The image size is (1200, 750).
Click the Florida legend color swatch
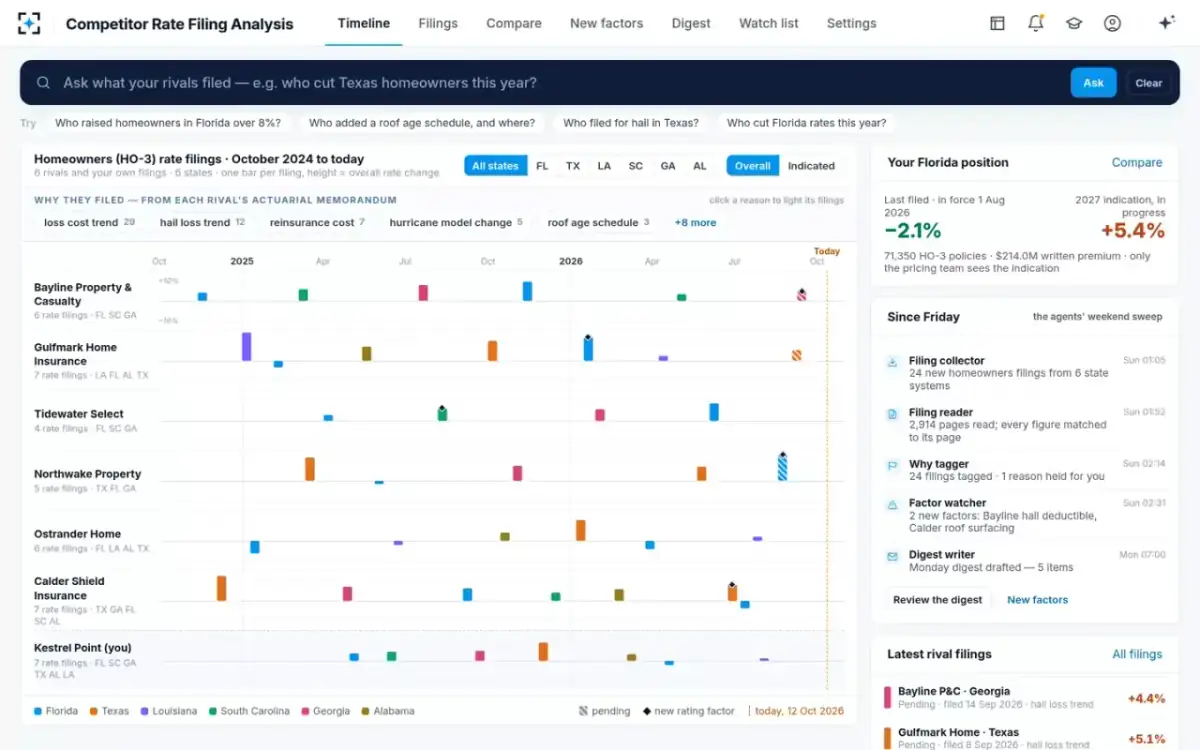pos(38,711)
